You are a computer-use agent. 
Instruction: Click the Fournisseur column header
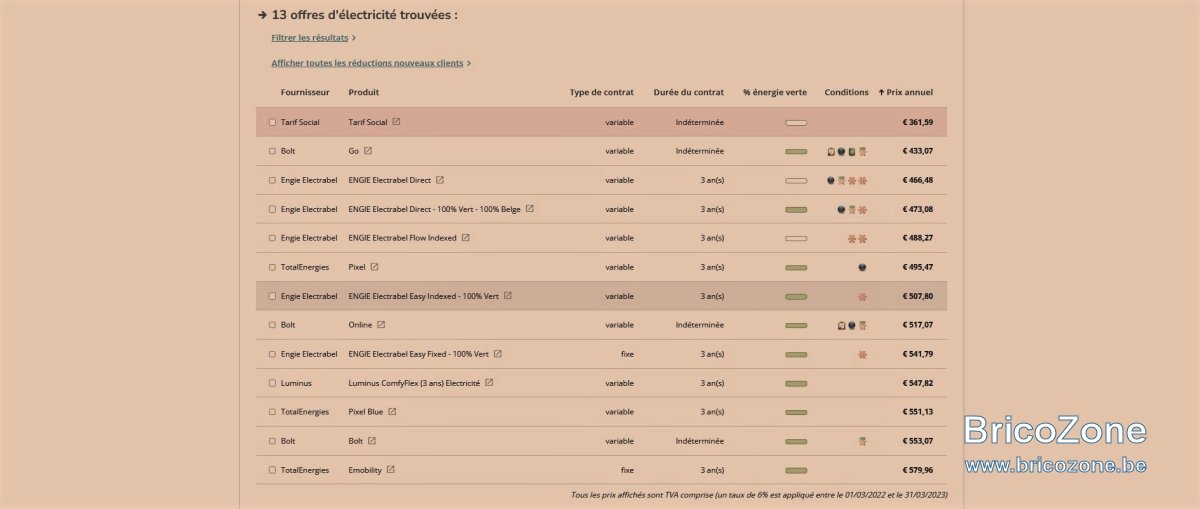point(305,92)
